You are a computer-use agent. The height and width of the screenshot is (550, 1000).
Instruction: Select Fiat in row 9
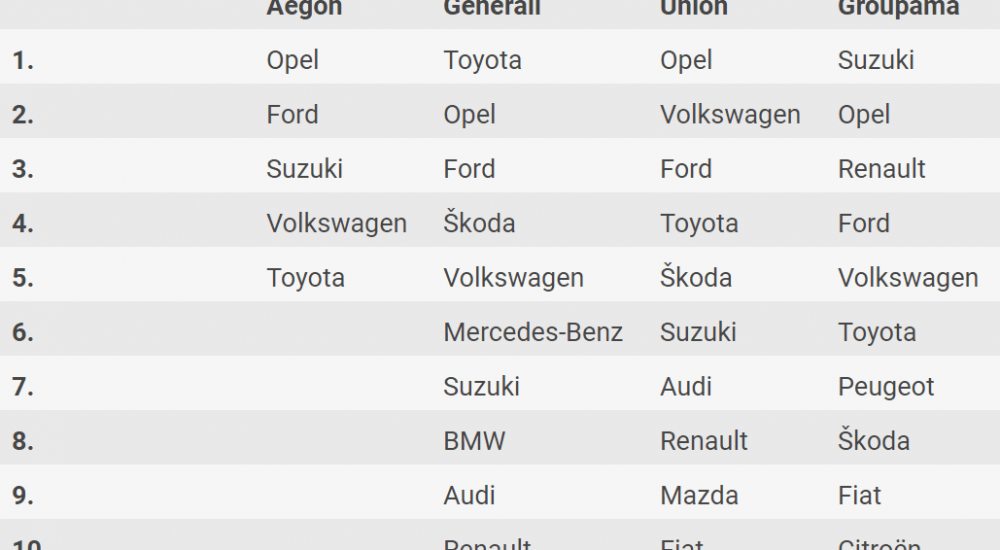[859, 495]
